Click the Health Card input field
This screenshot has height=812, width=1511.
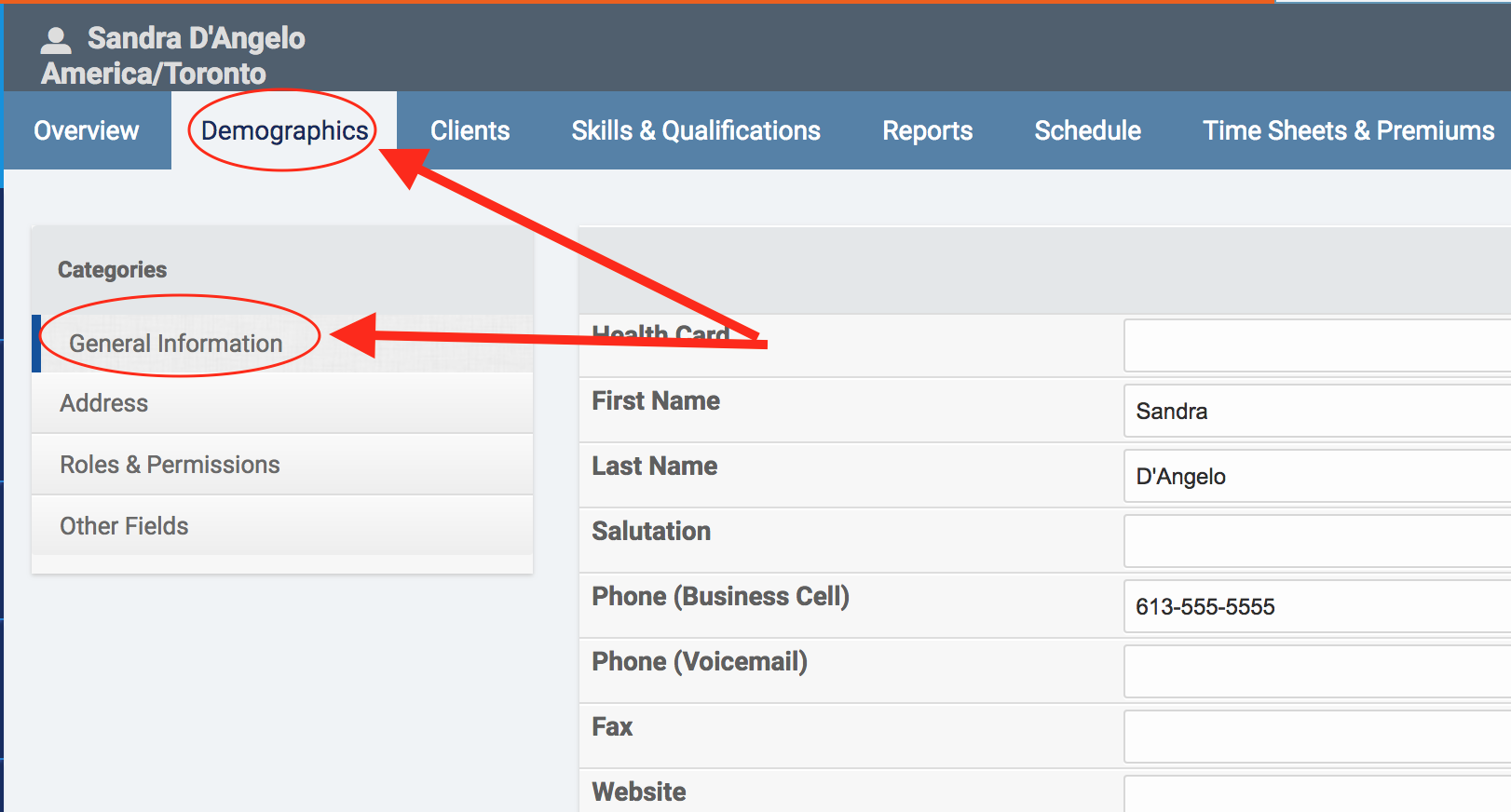1315,345
